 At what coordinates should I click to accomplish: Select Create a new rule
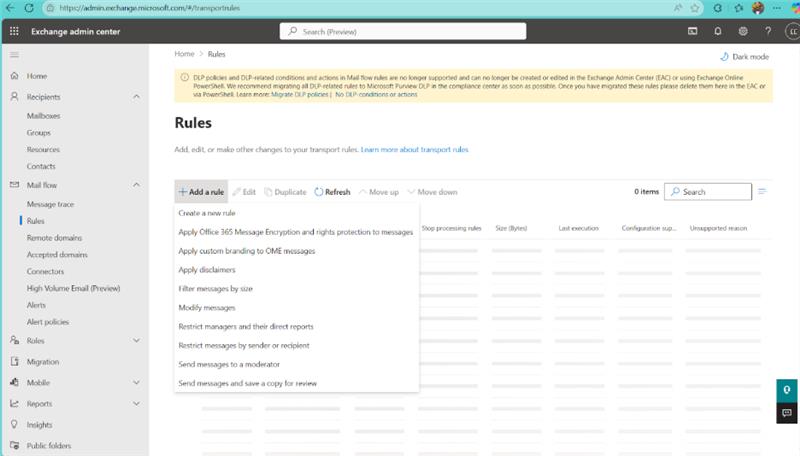[x=207, y=213]
